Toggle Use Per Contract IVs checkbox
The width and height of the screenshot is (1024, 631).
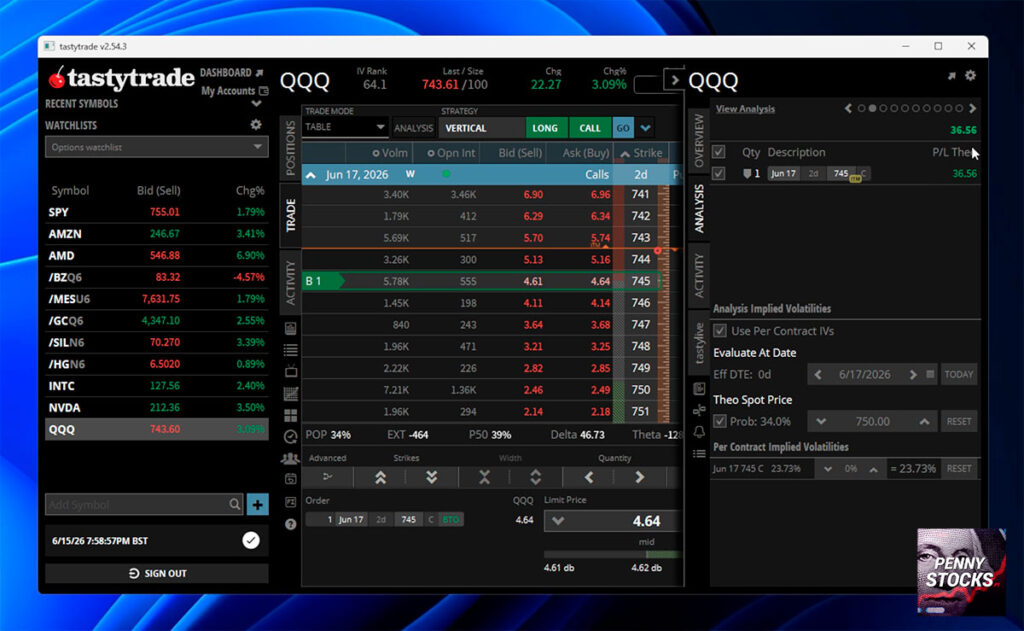tap(720, 331)
